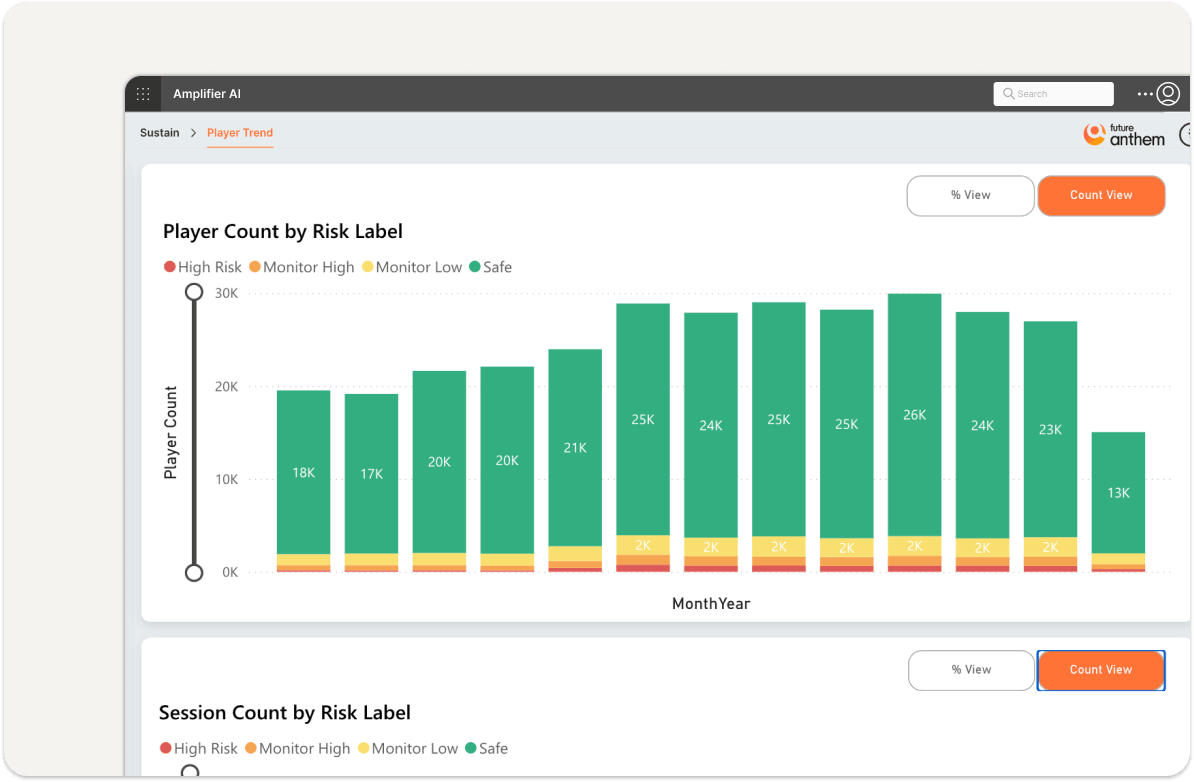The width and height of the screenshot is (1194, 782).
Task: Click the 30K top handle of axis slider
Action: [x=195, y=293]
